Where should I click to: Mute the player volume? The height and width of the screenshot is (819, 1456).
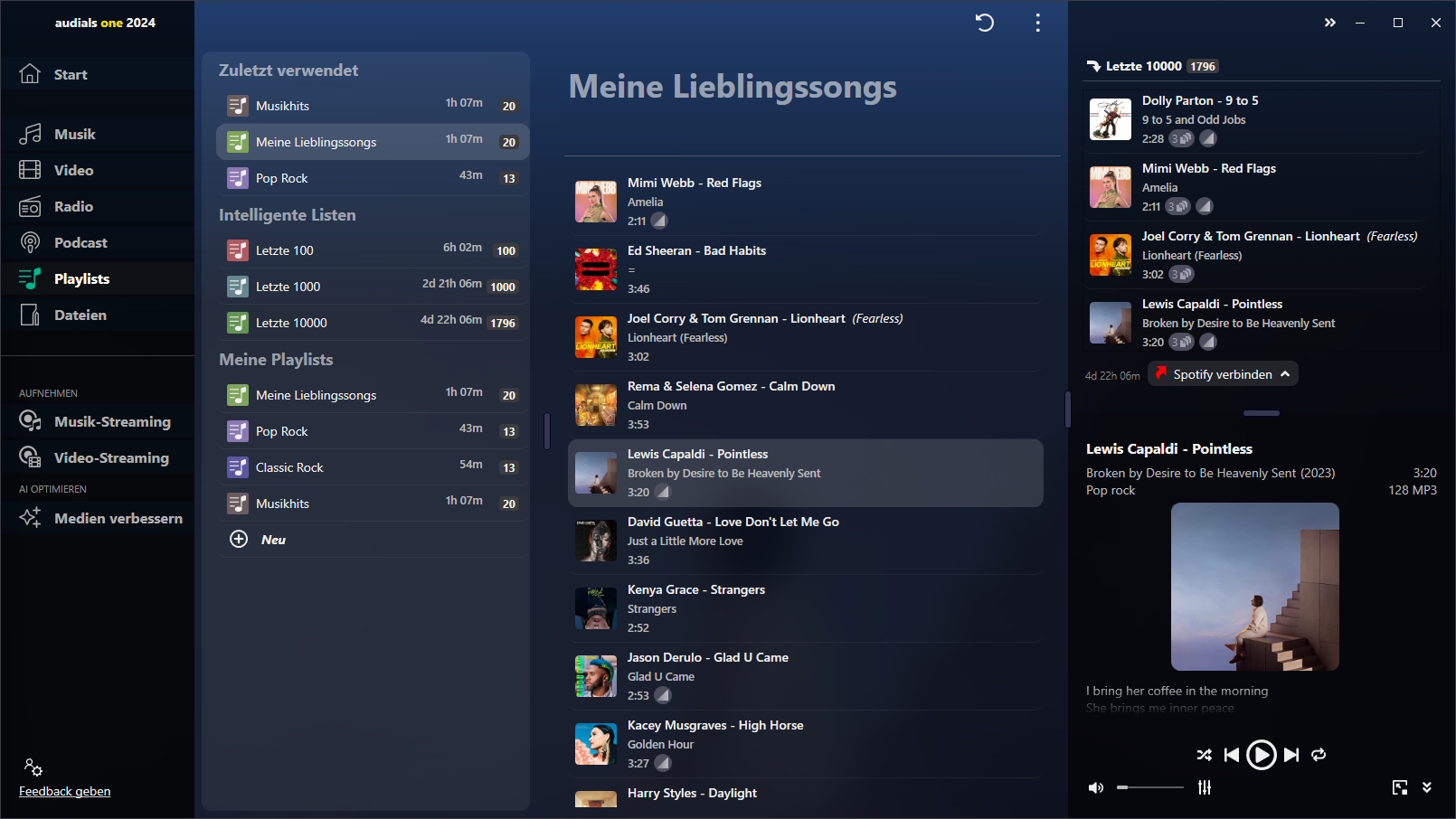pos(1096,787)
